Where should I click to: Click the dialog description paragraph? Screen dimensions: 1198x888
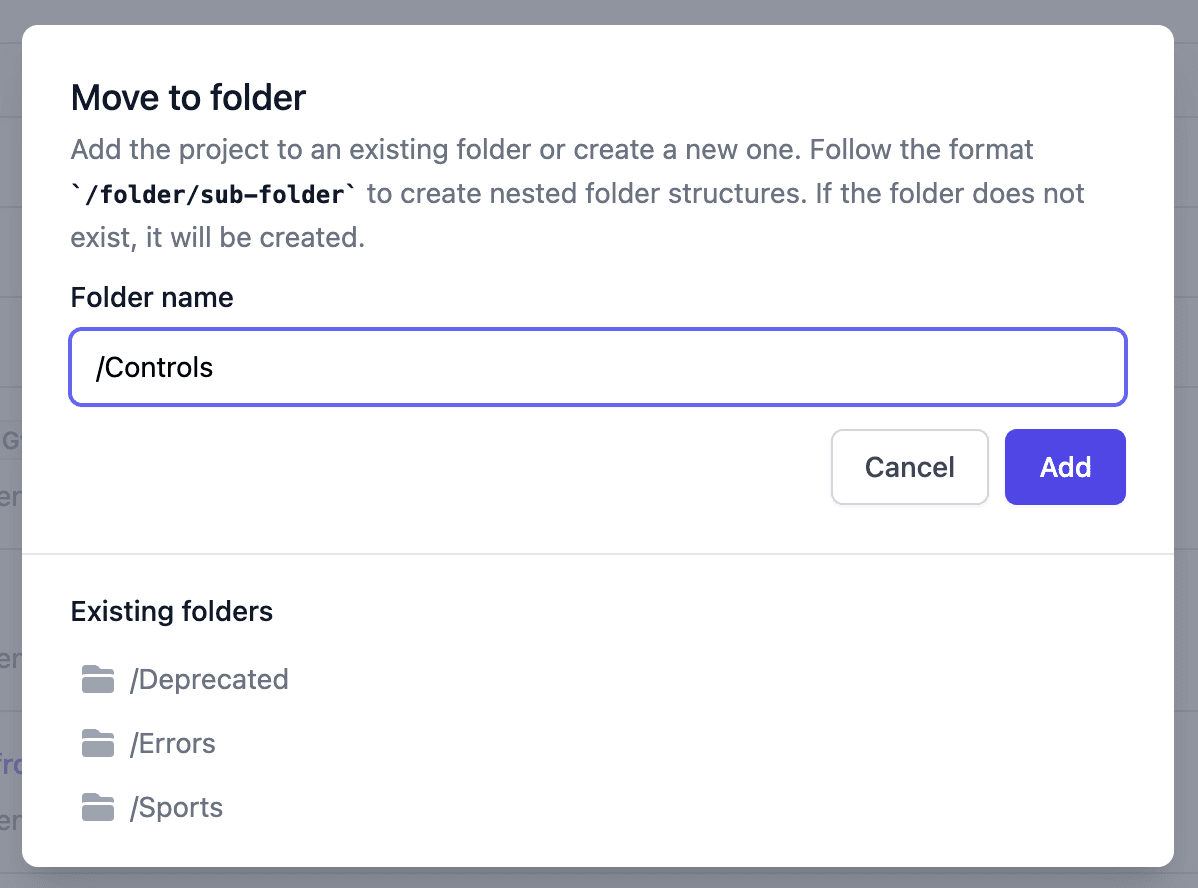pos(550,149)
